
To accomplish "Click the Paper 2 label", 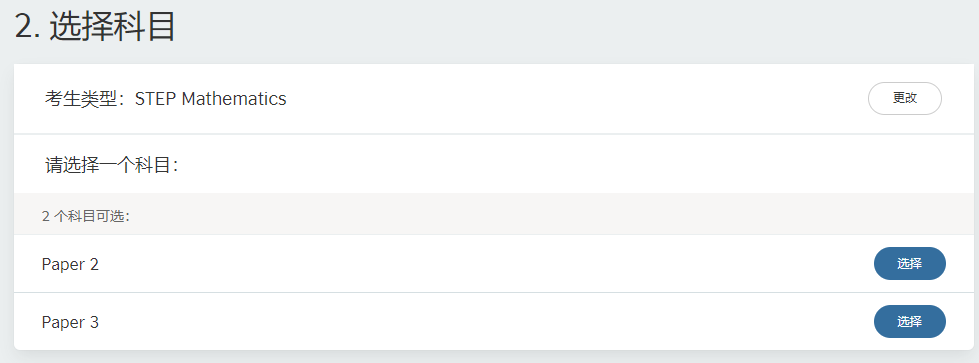I will click(70, 264).
